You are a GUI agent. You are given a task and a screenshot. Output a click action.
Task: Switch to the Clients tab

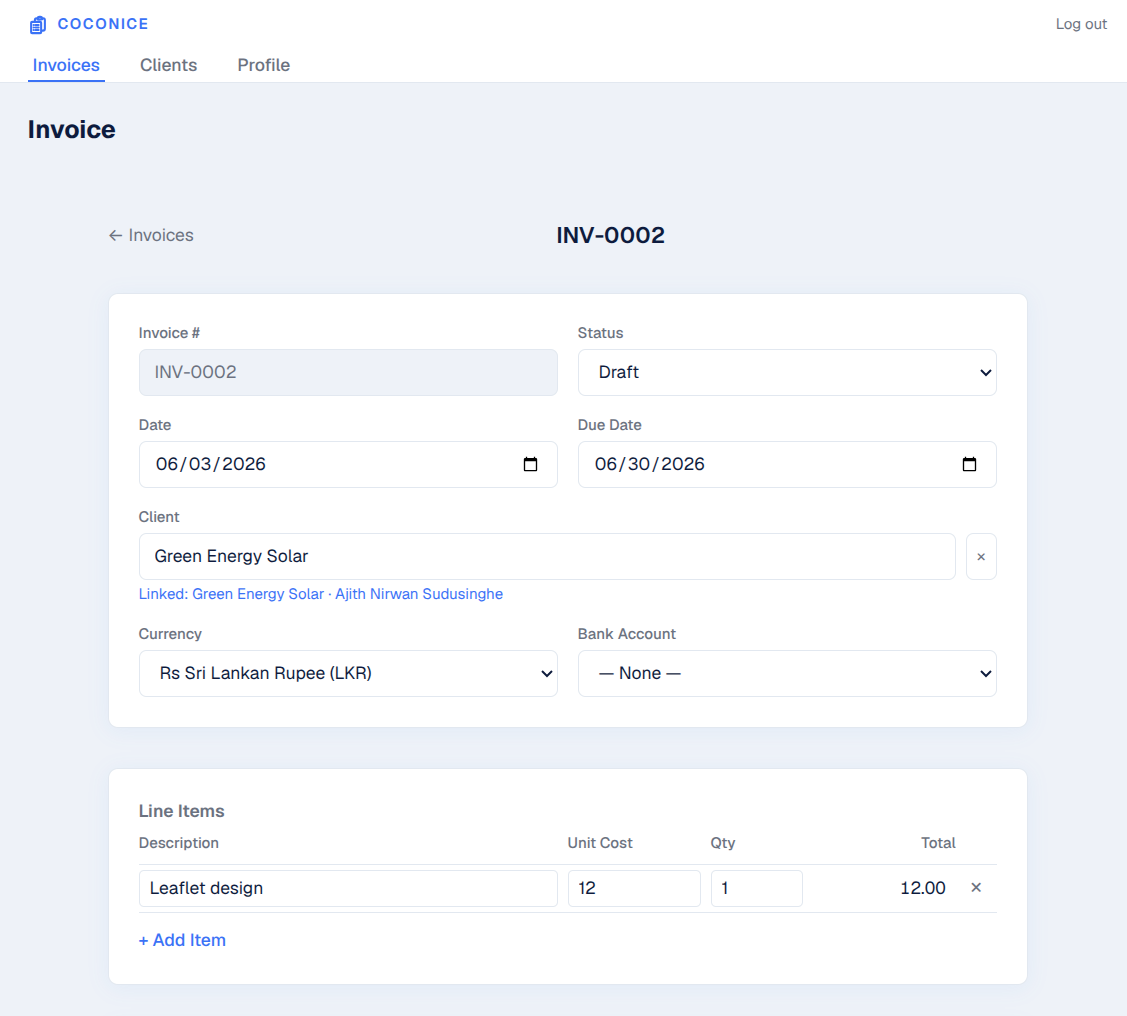point(168,65)
